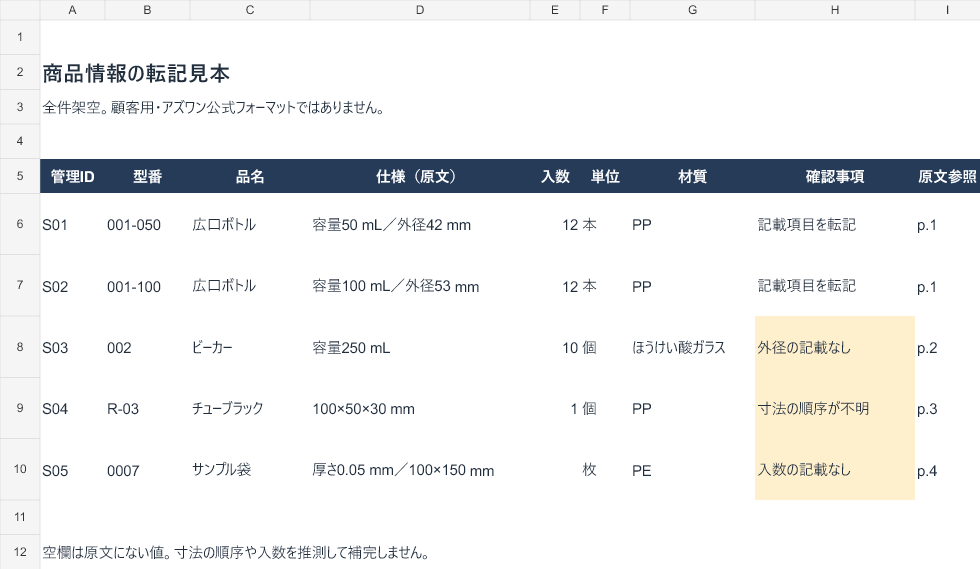
Task: Click the 入数 header cell
Action: coord(555,176)
